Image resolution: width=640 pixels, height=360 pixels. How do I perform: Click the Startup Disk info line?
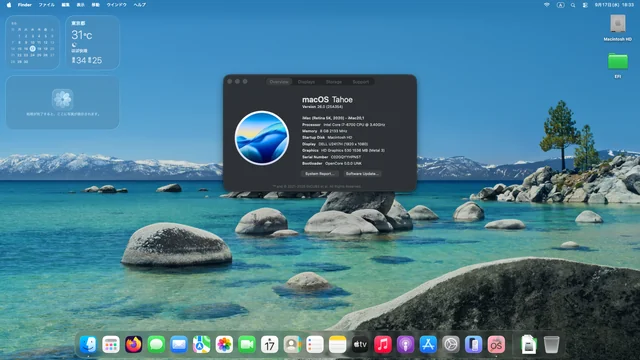327,138
